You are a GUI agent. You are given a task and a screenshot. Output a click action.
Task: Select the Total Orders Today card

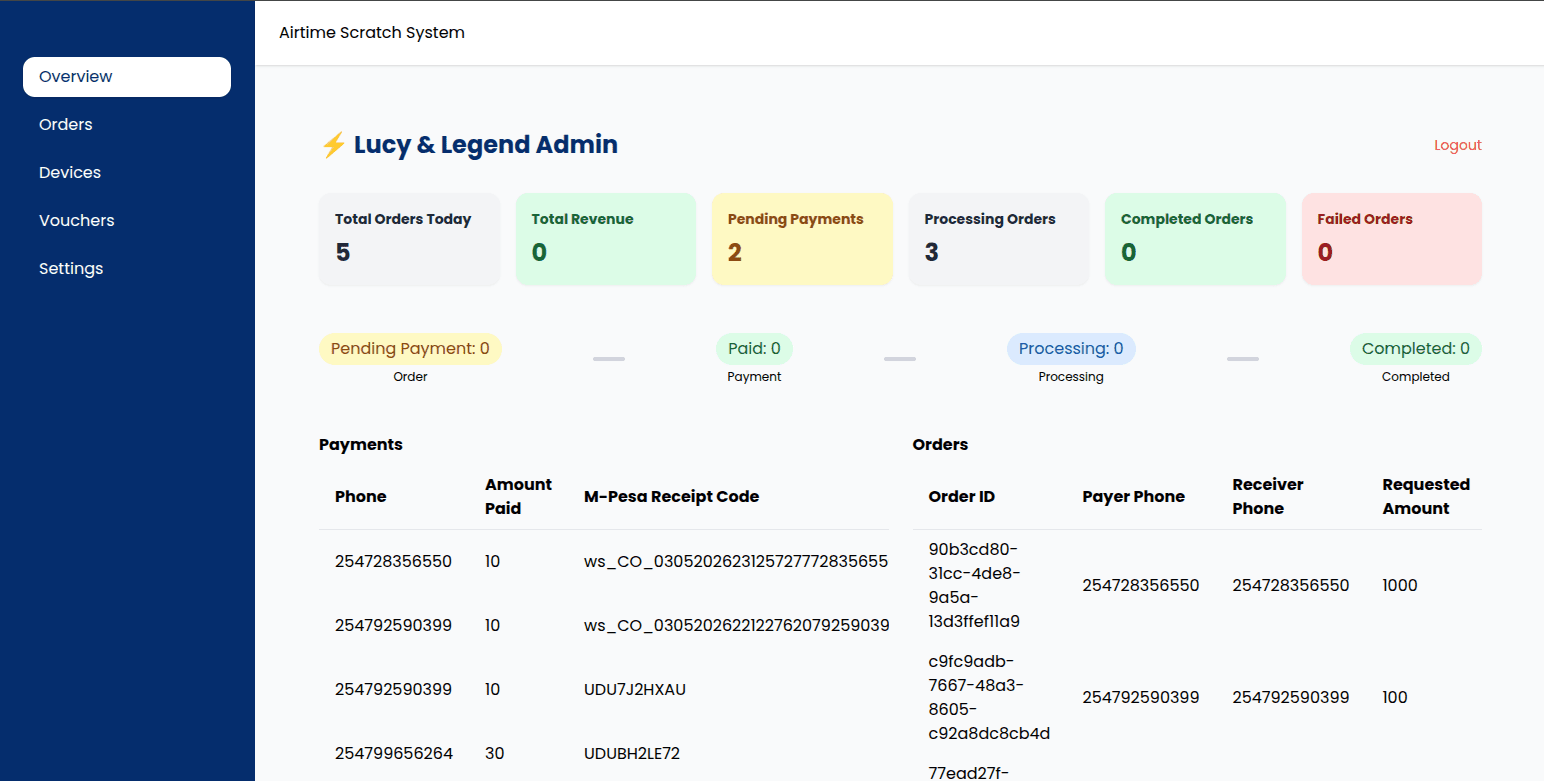(x=409, y=240)
